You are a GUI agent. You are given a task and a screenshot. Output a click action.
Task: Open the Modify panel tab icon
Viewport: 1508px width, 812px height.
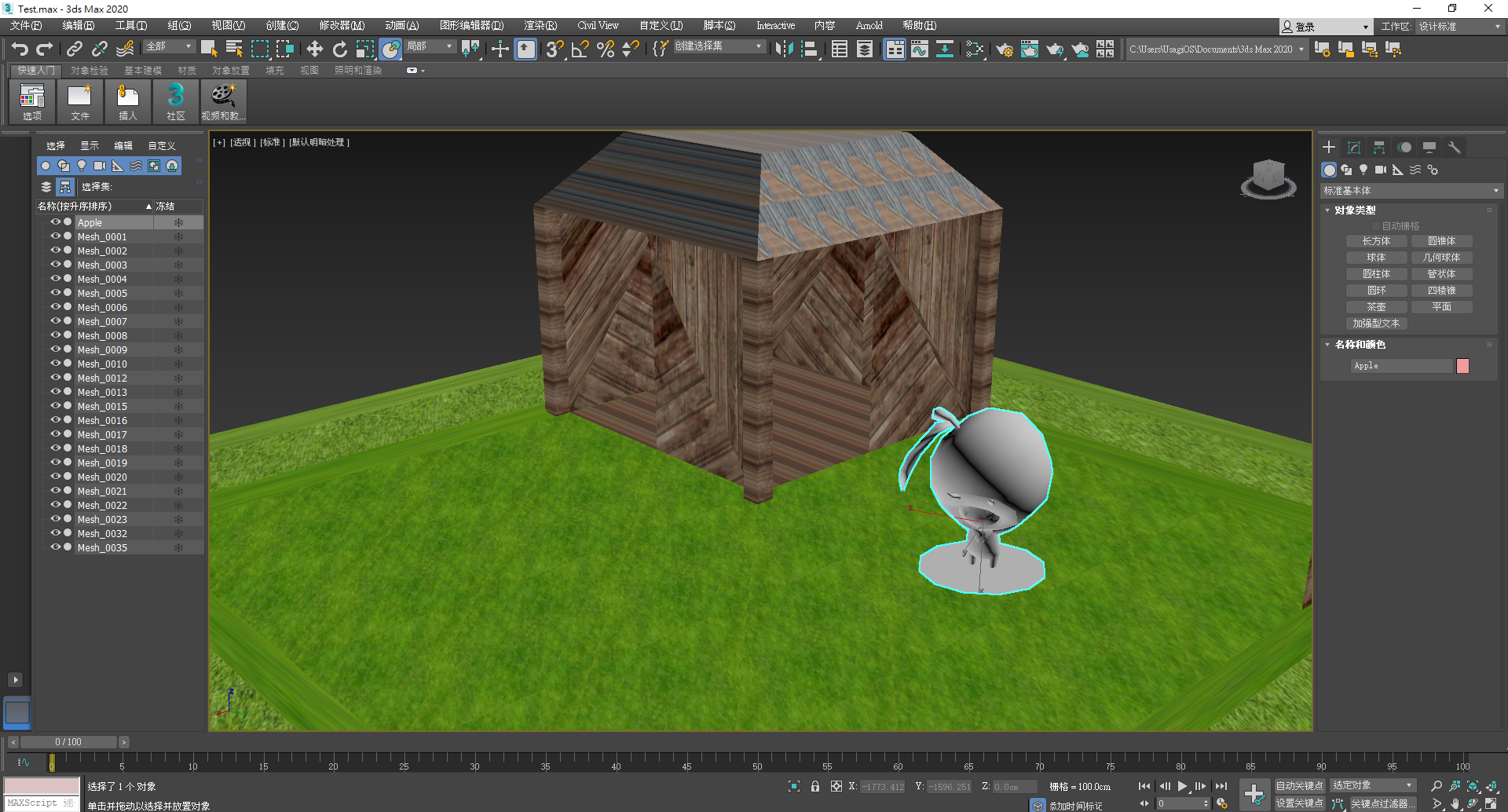click(1354, 148)
